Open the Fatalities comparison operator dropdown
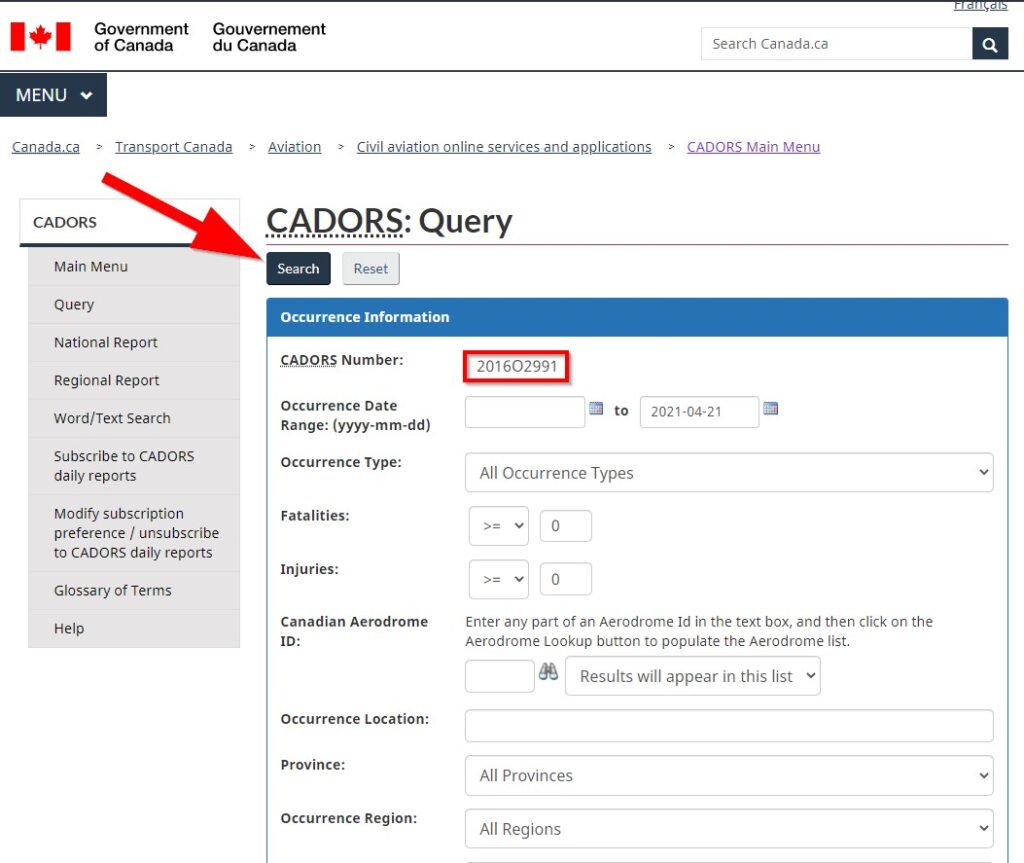Screen dimensions: 1024x863 pyautogui.click(x=499, y=526)
